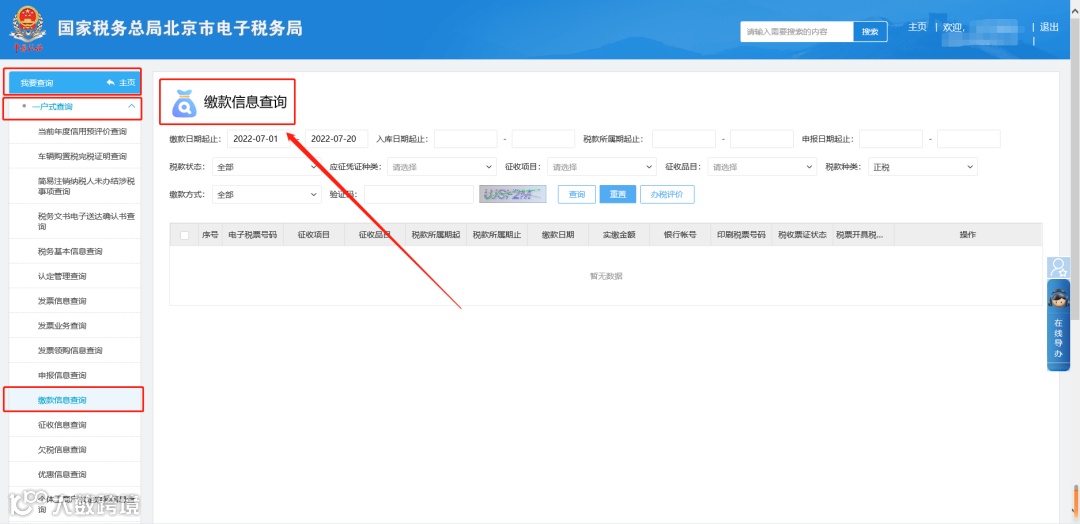Click the 入库日期 end date field
Viewport: 1080px width, 524px height.
click(543, 138)
